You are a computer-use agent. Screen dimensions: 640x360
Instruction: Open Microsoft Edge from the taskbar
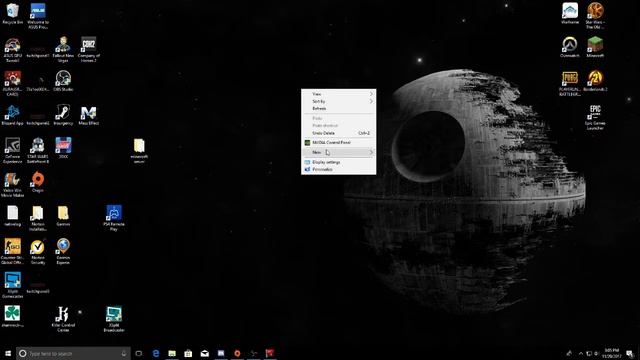(156, 353)
